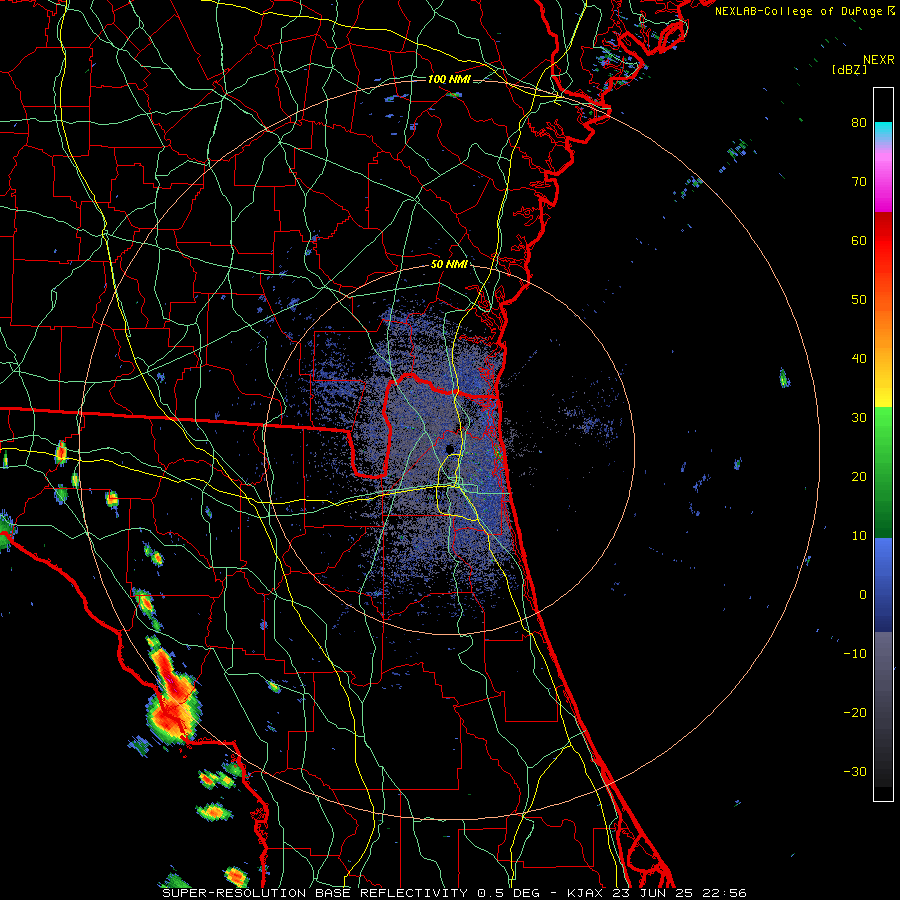Click the 70 dBZ scale value
This screenshot has height=900, width=900.
[859, 181]
